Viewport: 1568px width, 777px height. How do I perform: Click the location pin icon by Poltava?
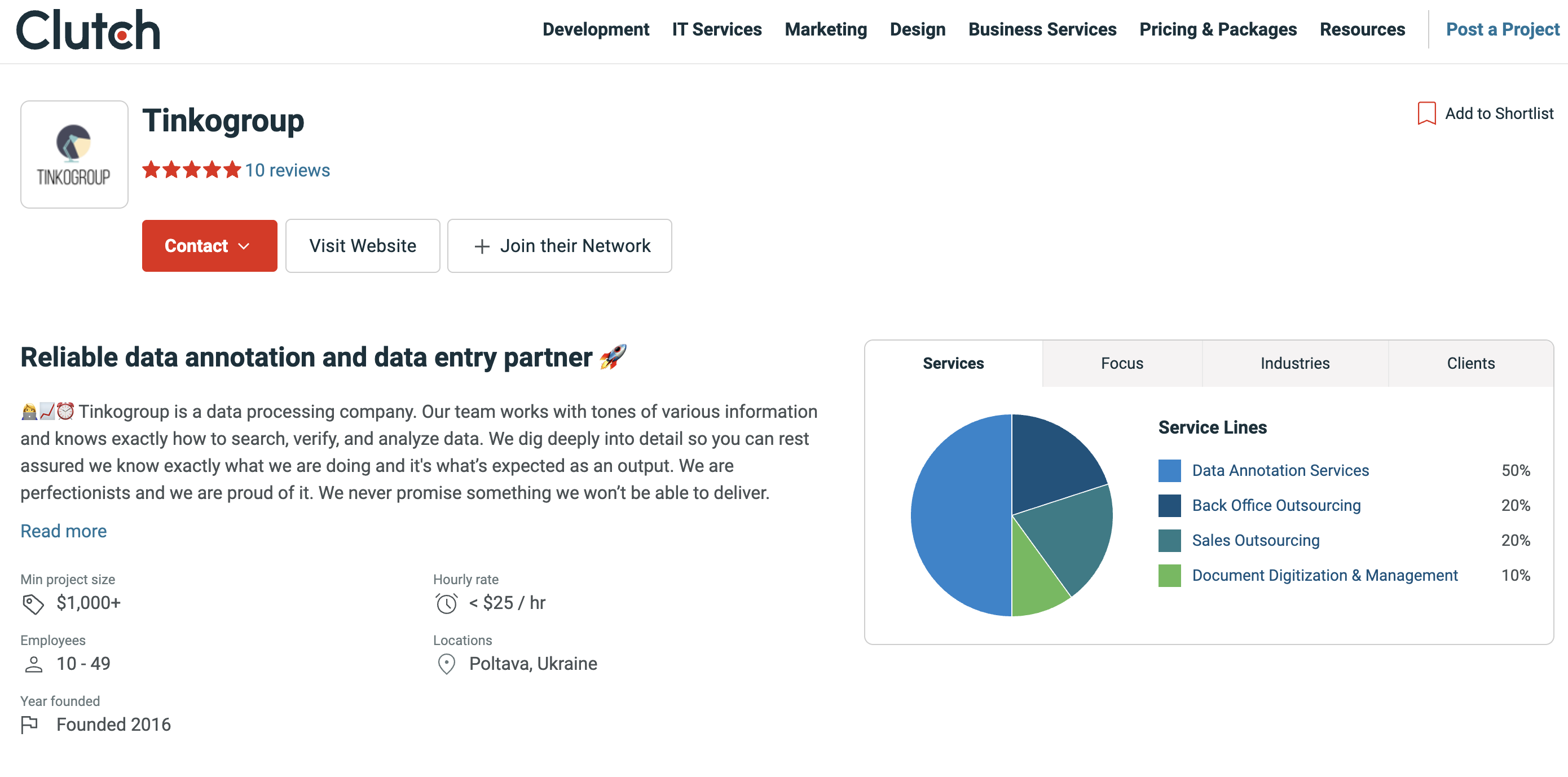tap(446, 664)
